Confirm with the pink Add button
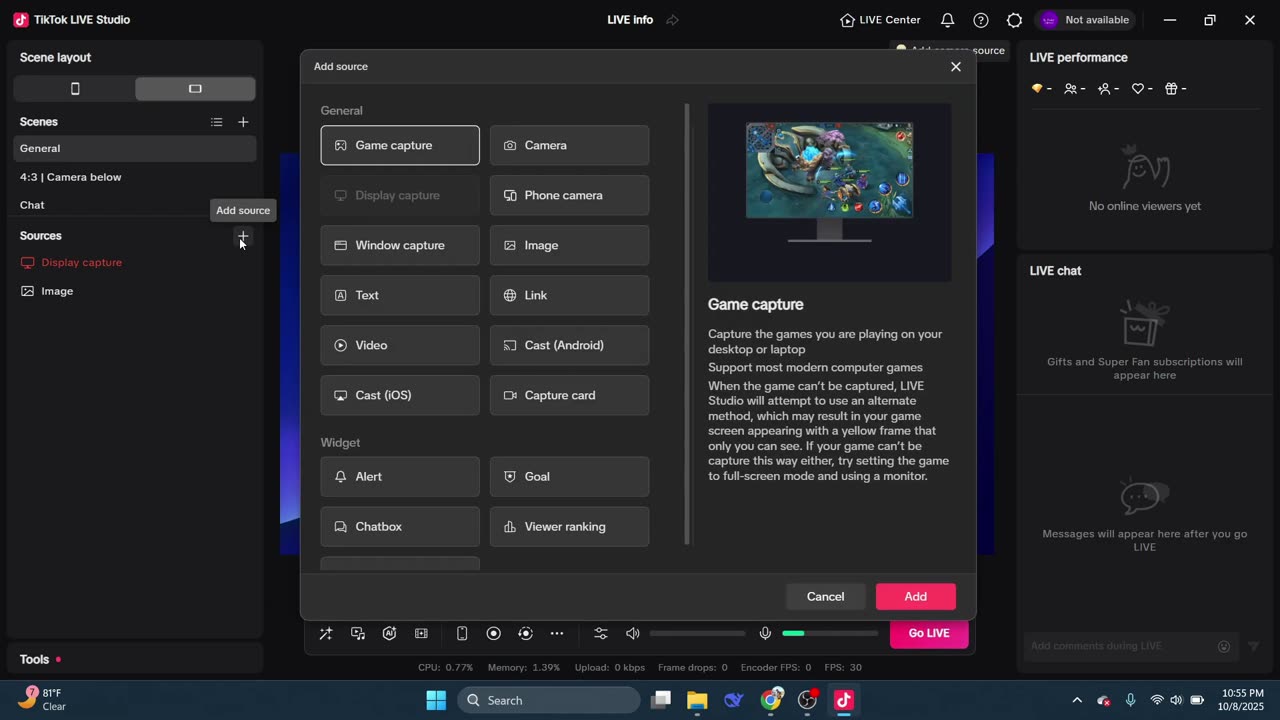Screen dimensions: 1280x720 point(916,596)
